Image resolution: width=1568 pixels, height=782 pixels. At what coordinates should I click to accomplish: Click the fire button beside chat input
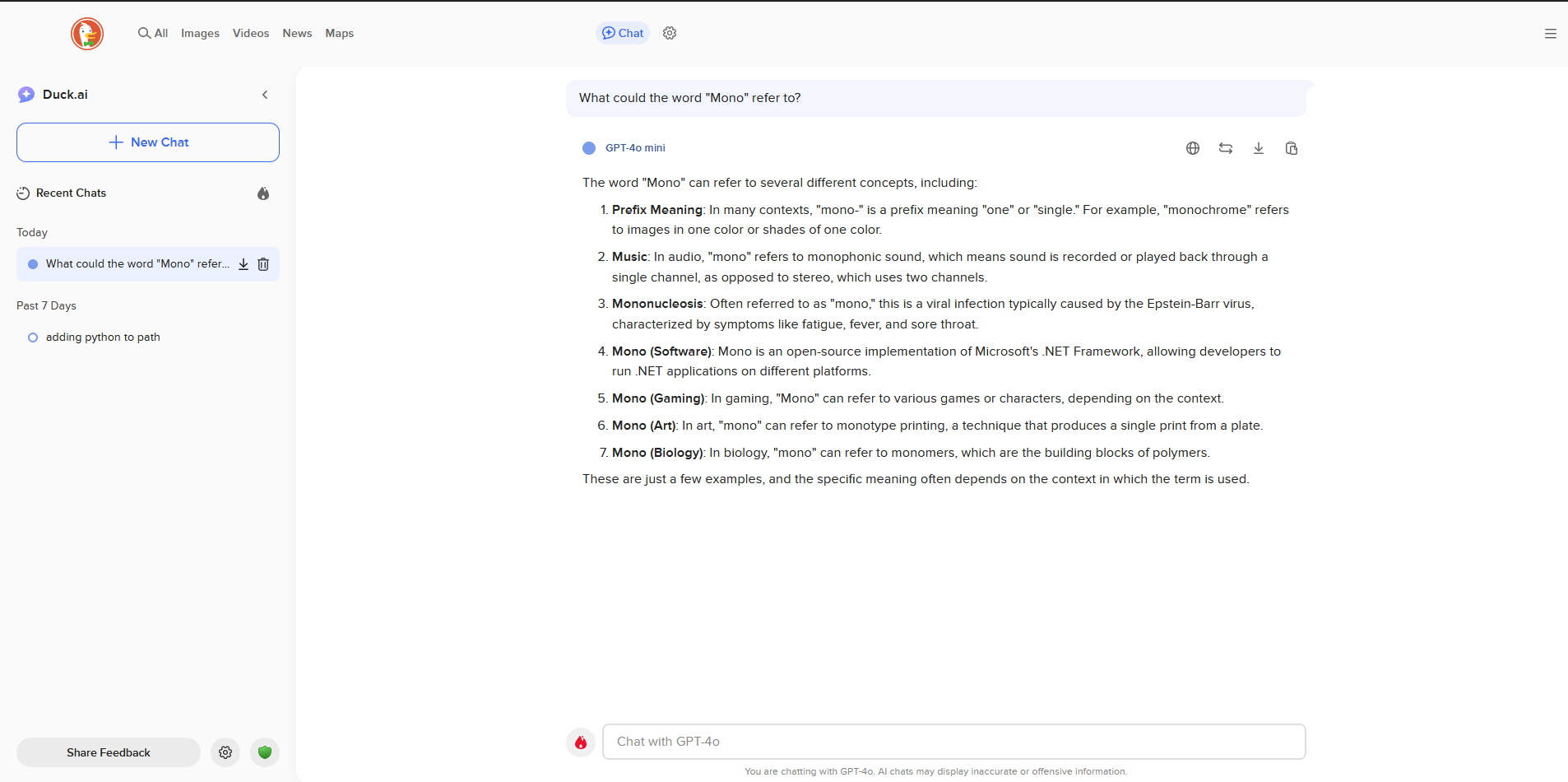coord(581,742)
